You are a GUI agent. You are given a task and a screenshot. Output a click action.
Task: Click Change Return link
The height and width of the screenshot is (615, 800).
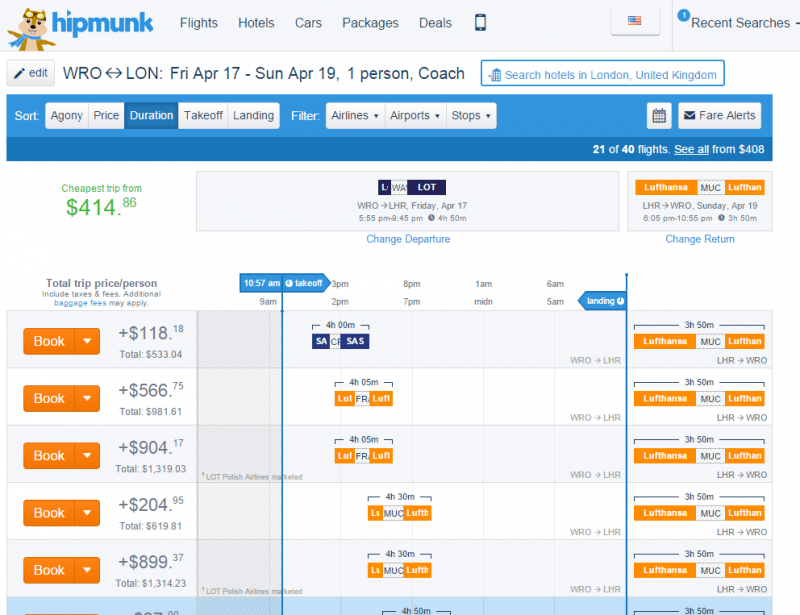click(700, 239)
